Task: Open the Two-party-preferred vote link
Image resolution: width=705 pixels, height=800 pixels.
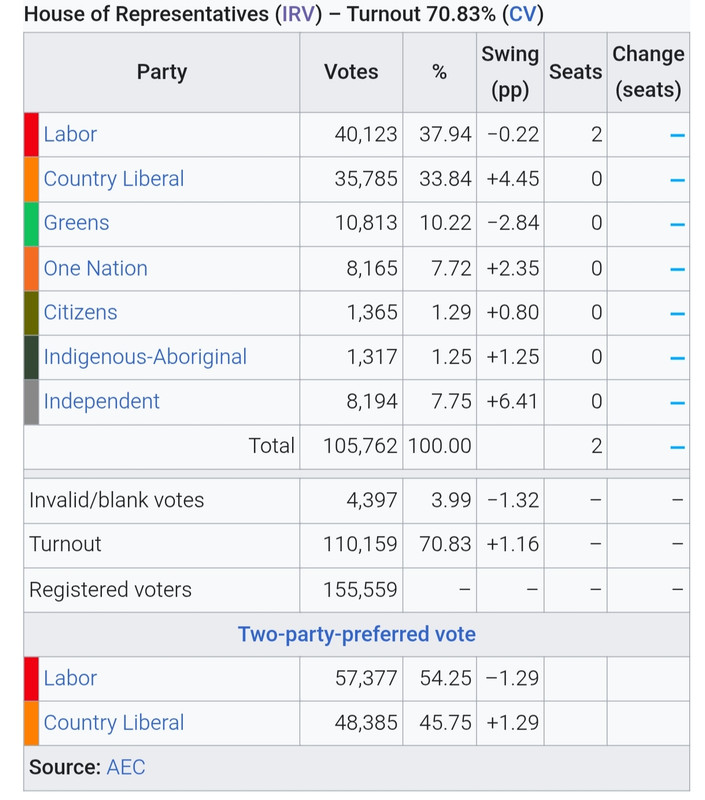Action: click(357, 634)
